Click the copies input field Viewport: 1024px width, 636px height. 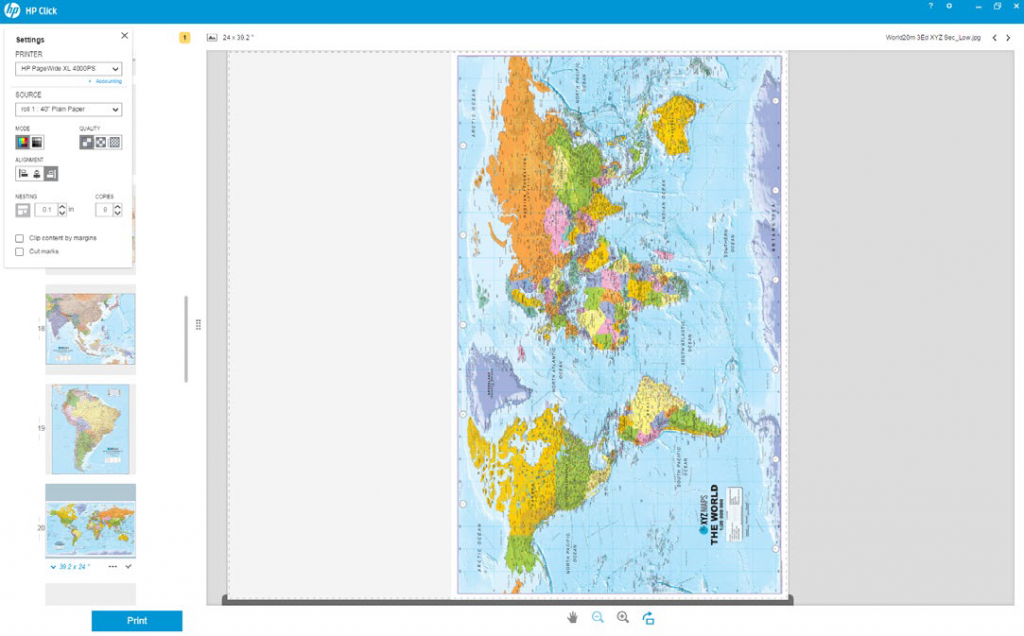[x=104, y=210]
